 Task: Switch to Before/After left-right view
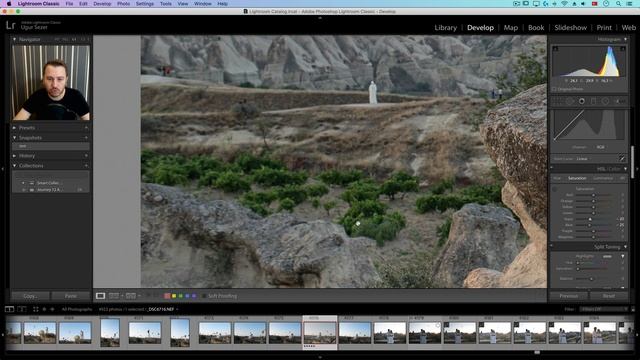(x=114, y=296)
